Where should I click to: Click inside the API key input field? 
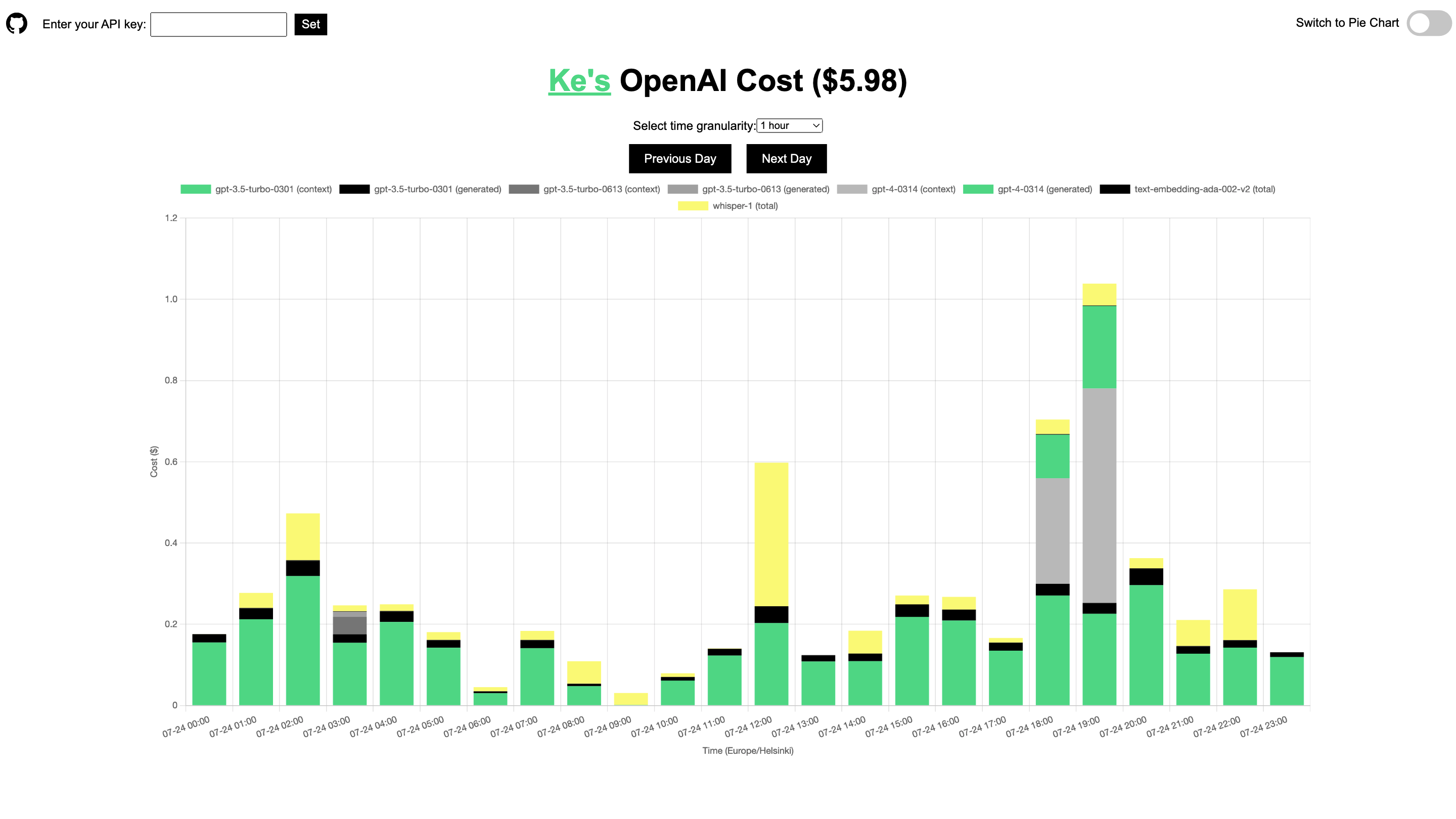(217, 24)
